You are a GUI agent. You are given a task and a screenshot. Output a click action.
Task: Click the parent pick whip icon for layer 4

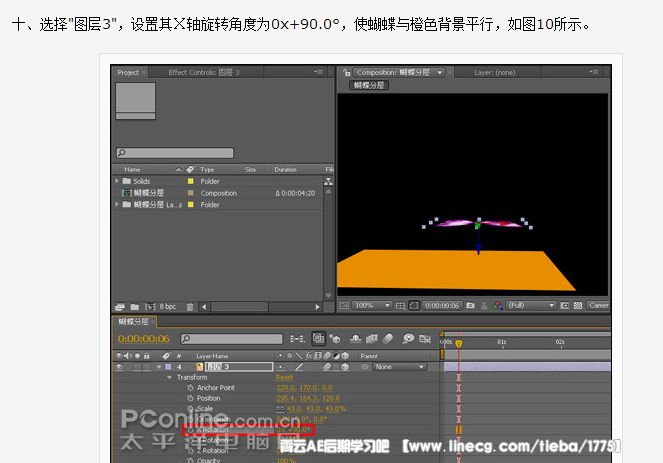tap(365, 367)
